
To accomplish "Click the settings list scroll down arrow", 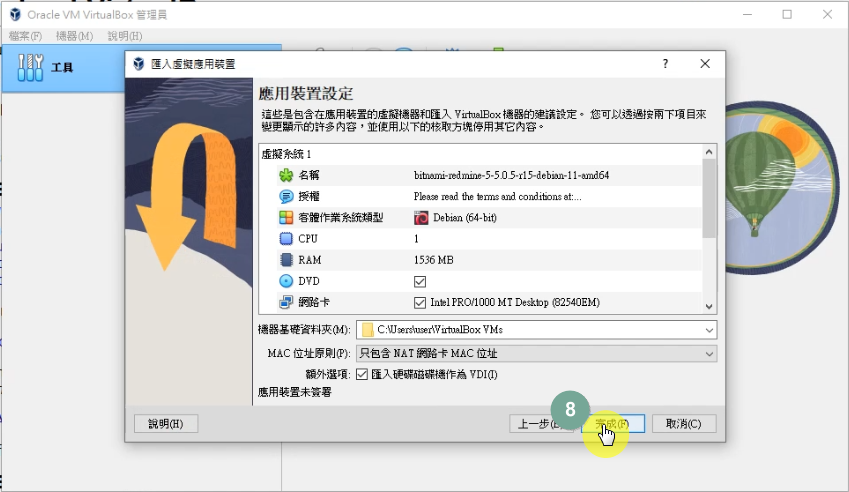I will point(709,306).
